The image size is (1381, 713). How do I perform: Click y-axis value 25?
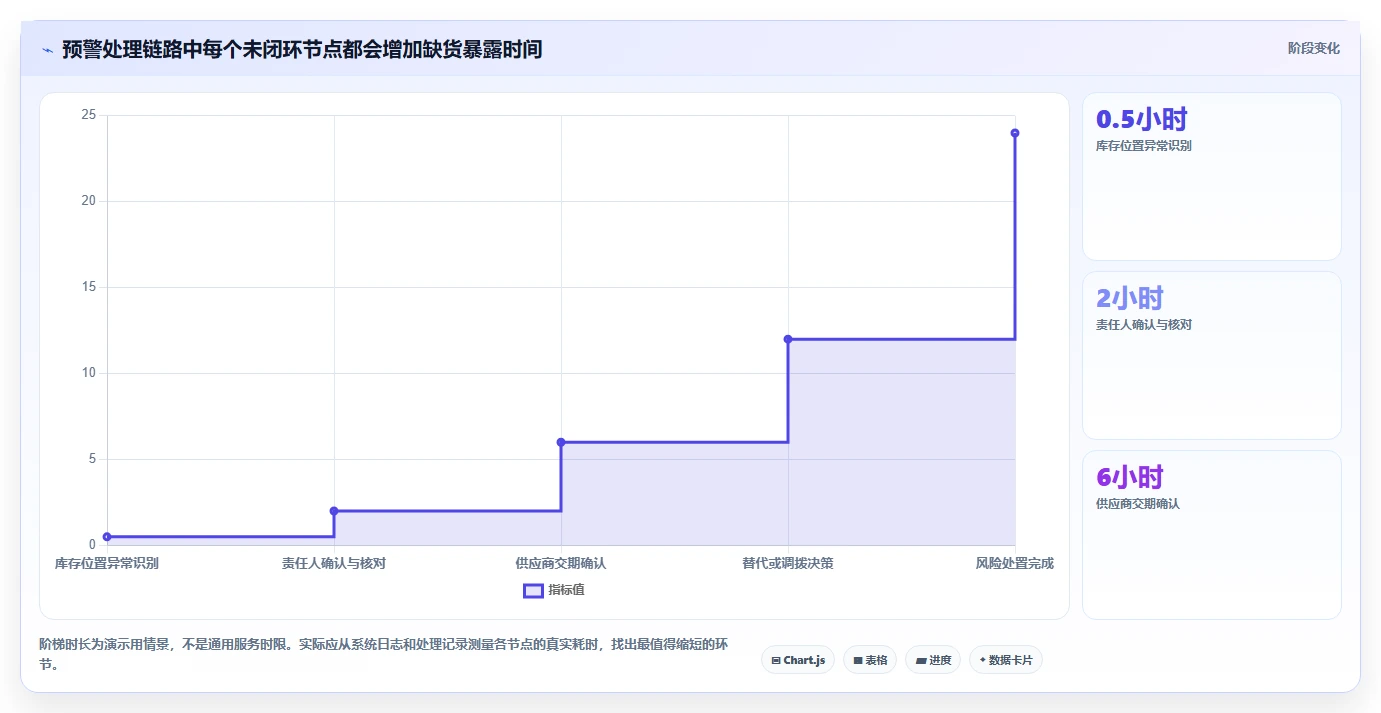click(x=89, y=115)
